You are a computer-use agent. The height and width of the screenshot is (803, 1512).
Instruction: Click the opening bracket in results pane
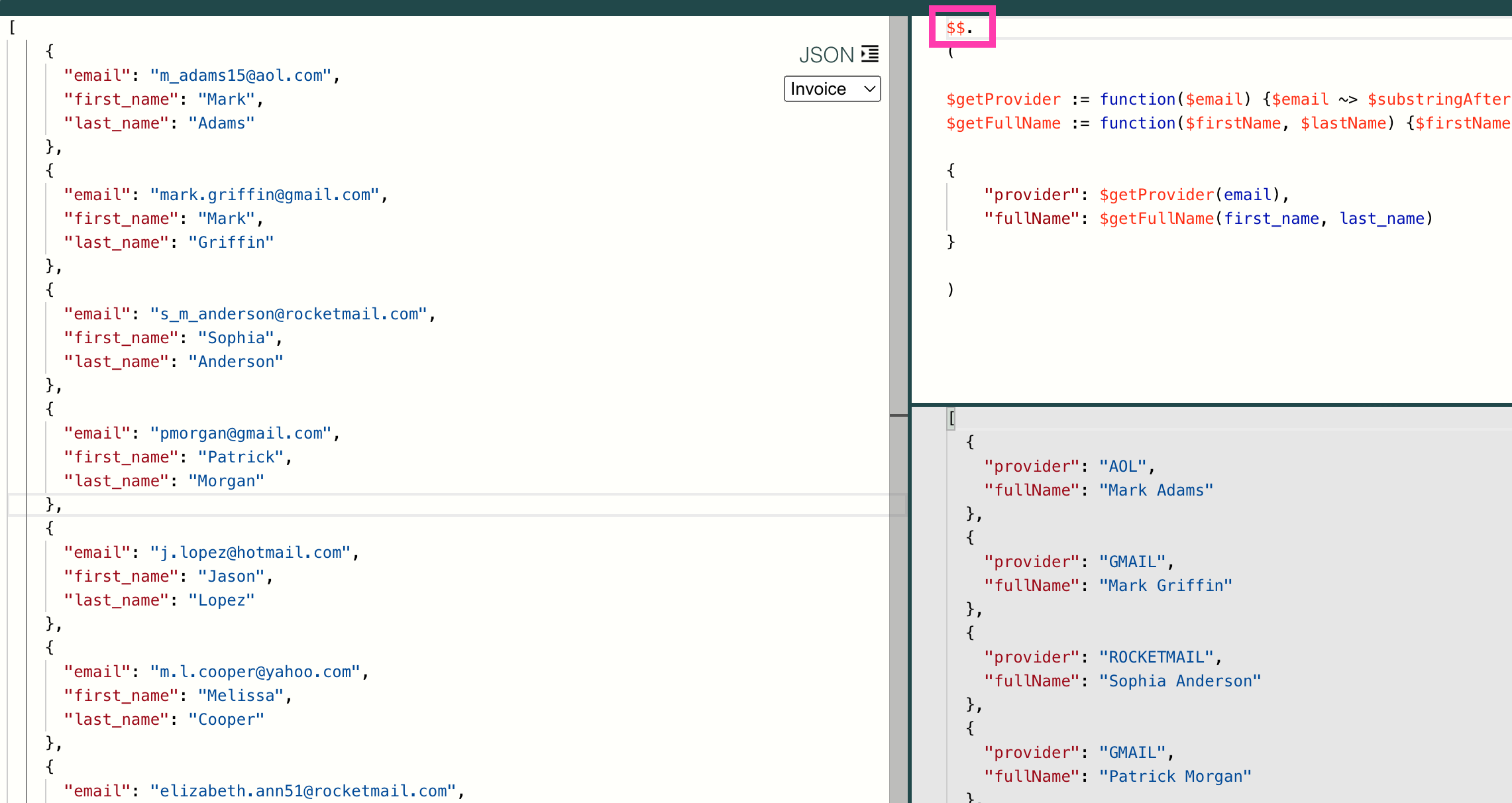[x=952, y=418]
